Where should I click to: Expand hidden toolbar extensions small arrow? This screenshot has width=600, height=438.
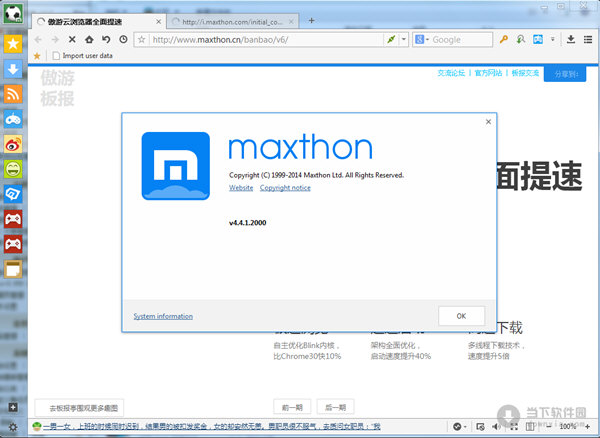click(553, 39)
